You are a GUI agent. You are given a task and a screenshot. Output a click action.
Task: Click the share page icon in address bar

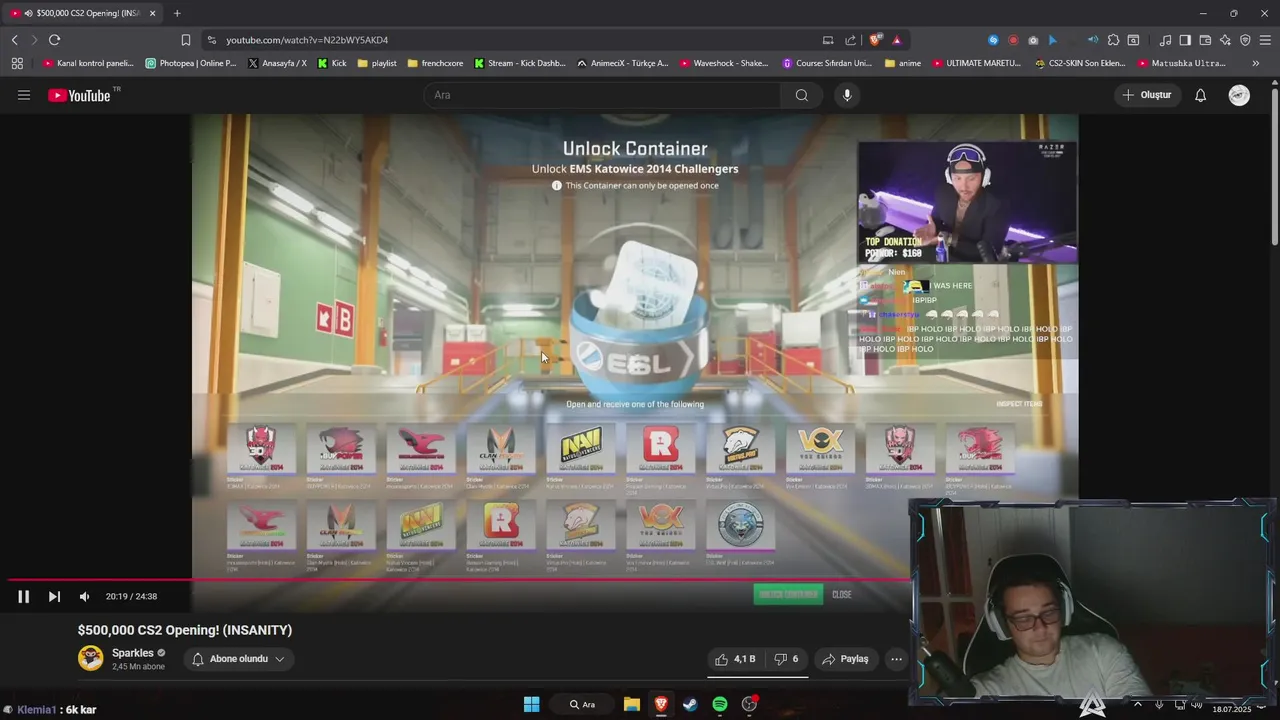(x=851, y=40)
